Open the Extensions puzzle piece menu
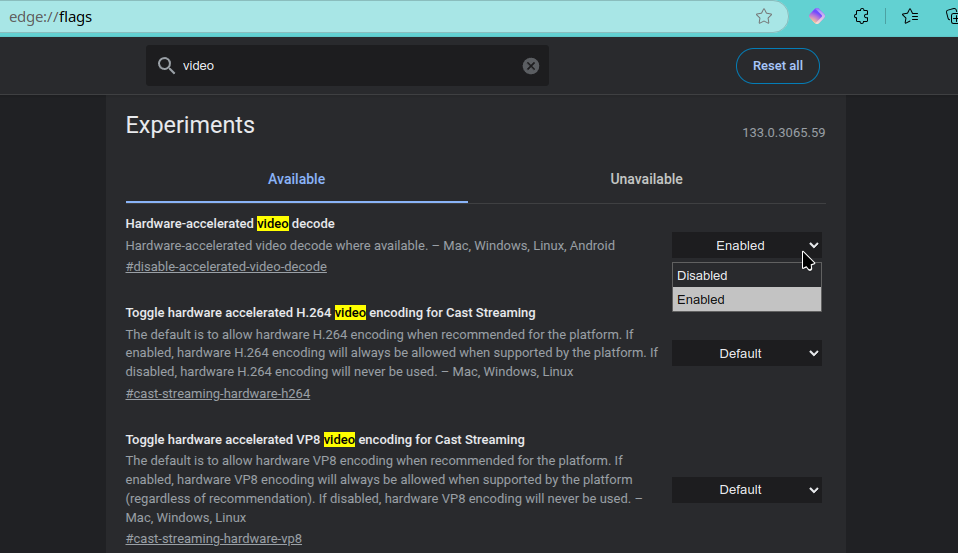This screenshot has width=958, height=553. click(x=861, y=16)
